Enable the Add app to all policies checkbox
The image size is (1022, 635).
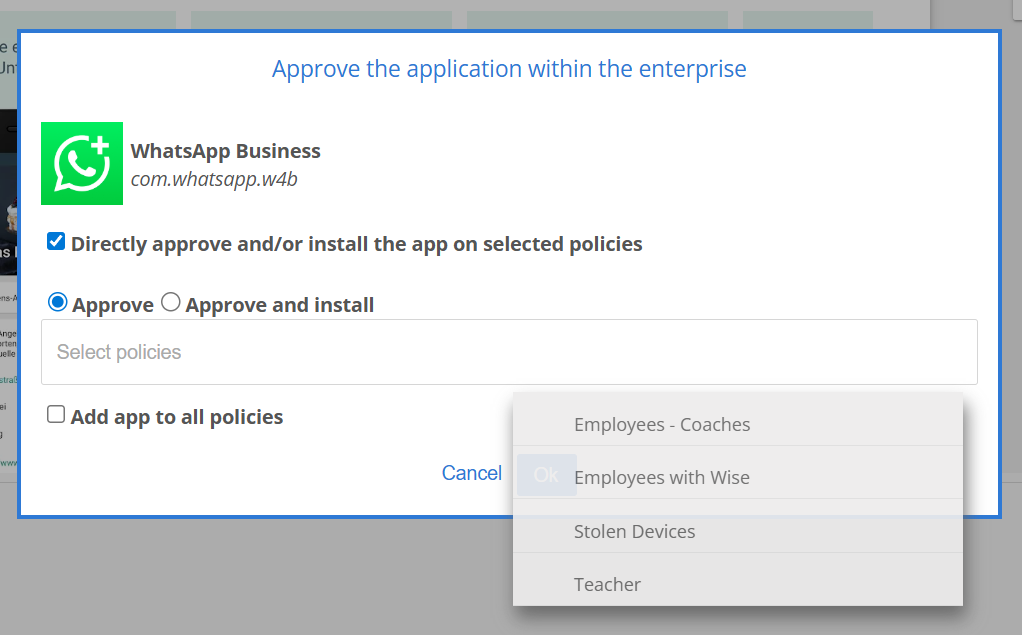click(x=56, y=415)
